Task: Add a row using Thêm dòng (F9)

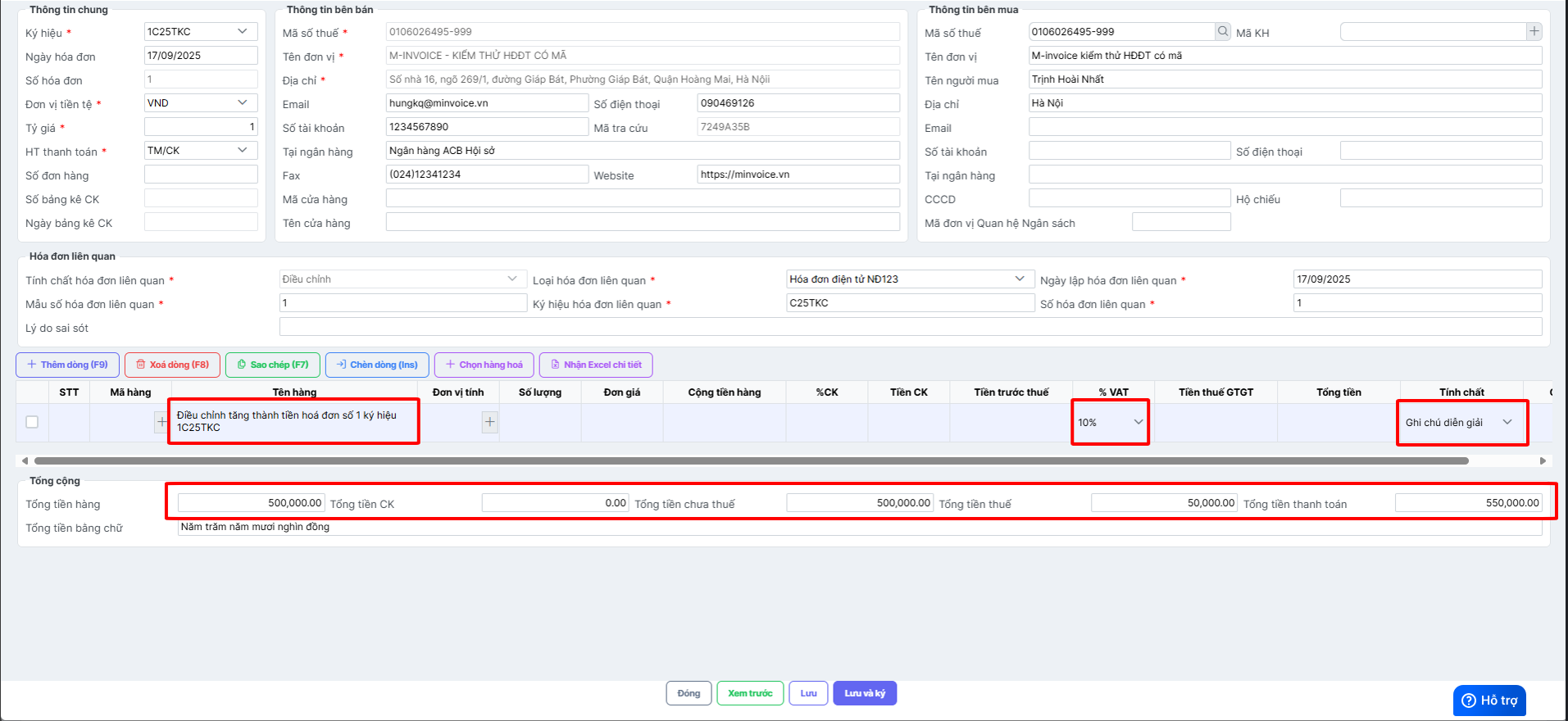Action: pyautogui.click(x=67, y=365)
